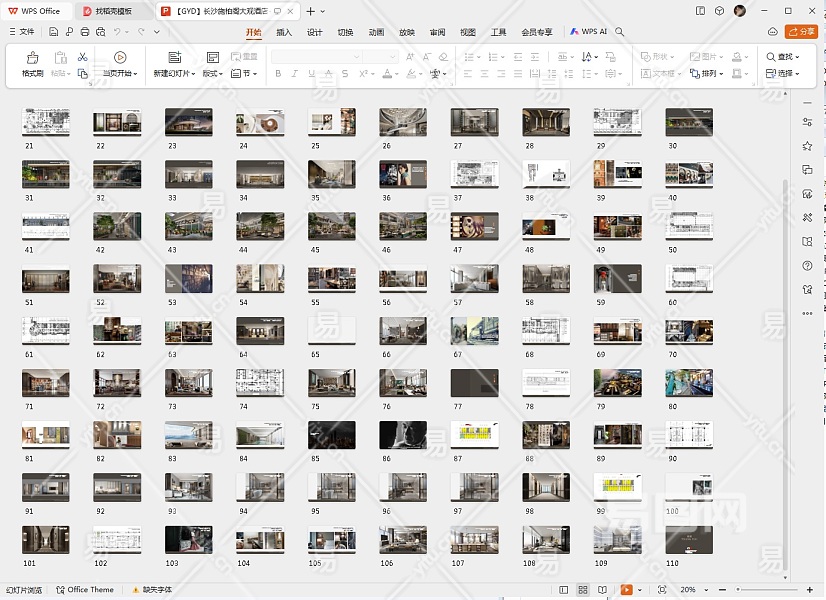826x600 pixels.
Task: Click the orange Share (分享) button
Action: 801,32
